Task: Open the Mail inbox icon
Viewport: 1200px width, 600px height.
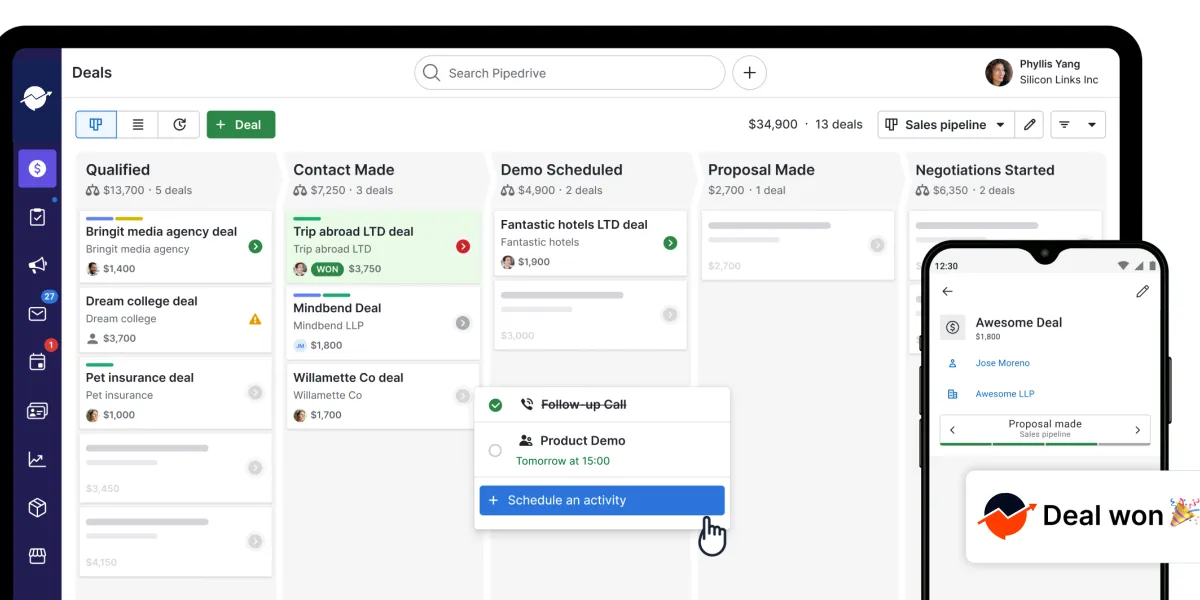Action: coord(37,314)
